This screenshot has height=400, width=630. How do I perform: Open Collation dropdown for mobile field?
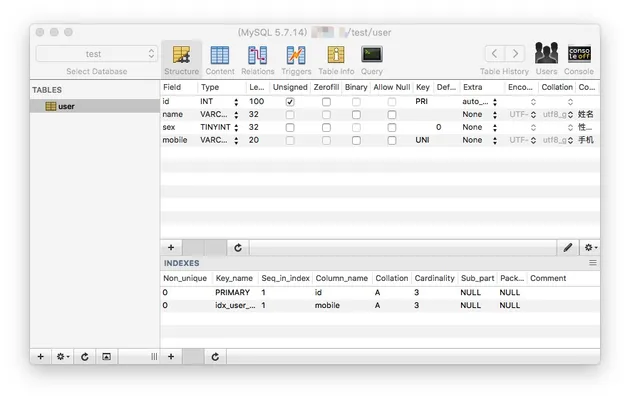[x=570, y=141]
